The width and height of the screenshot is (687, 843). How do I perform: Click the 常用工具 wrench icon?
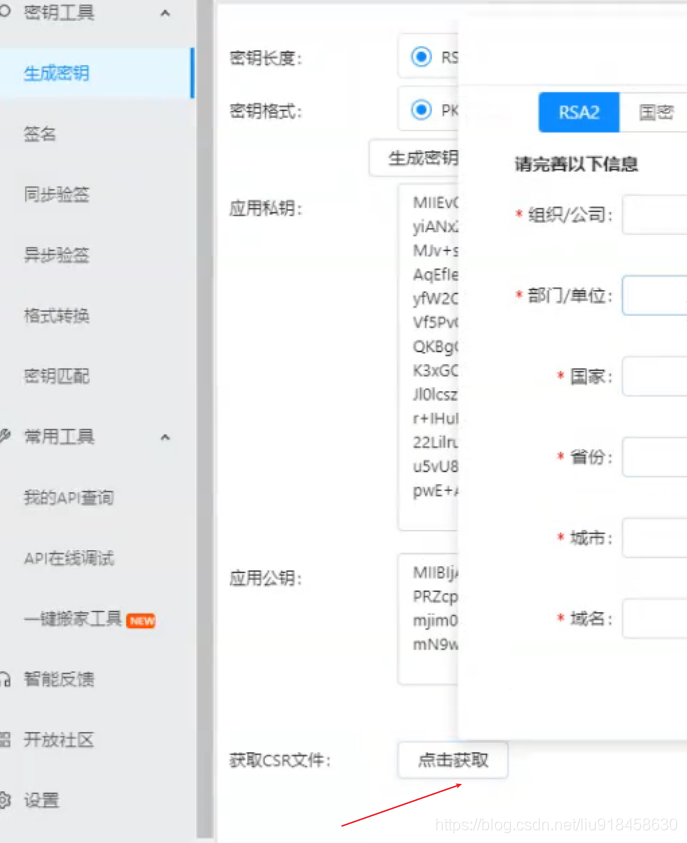click(x=4, y=436)
